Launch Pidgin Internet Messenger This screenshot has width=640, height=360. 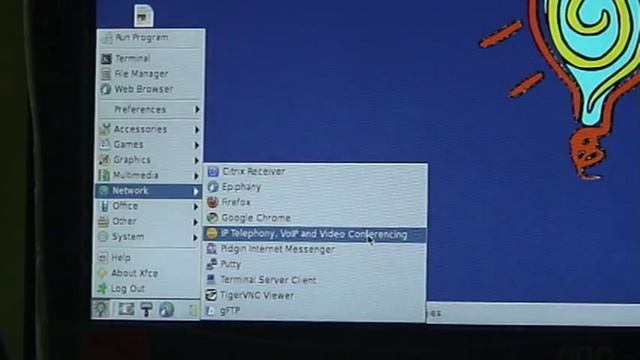[315, 249]
